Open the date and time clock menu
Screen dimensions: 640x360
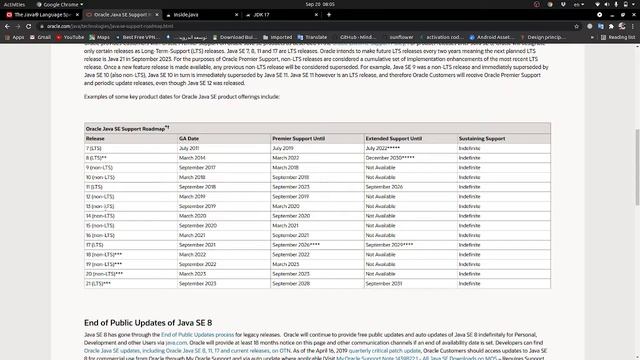(x=320, y=4)
